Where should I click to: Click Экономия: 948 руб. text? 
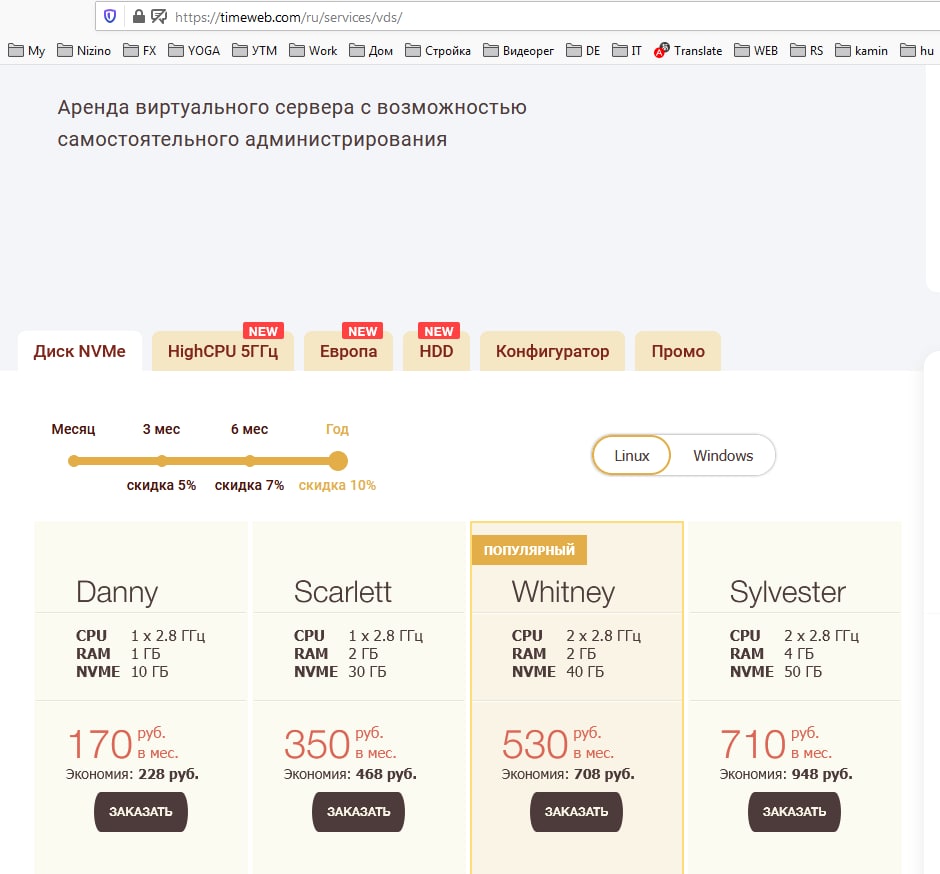[x=786, y=774]
